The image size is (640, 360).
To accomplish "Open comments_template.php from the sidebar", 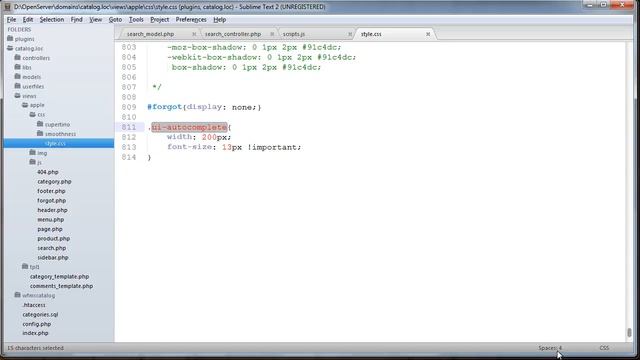I will click(61, 286).
